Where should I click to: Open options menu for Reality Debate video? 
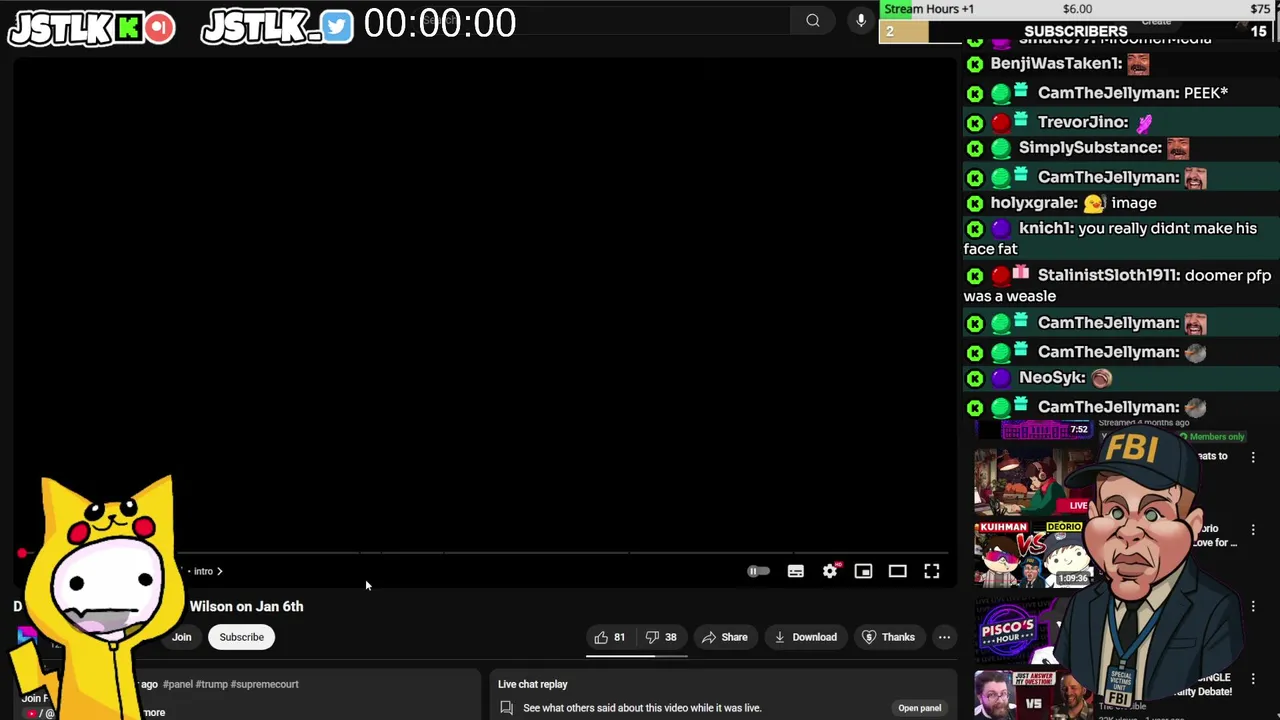click(1253, 680)
